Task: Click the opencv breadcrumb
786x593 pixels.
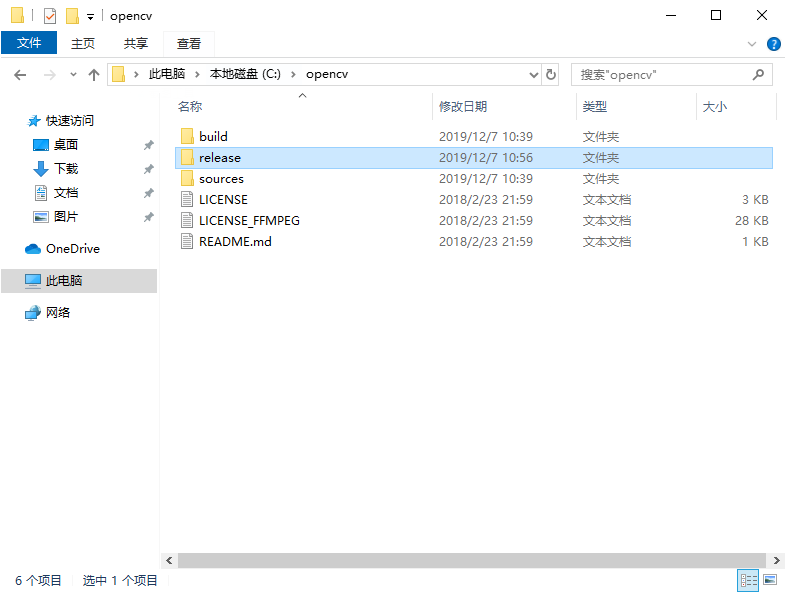Action: (x=327, y=74)
